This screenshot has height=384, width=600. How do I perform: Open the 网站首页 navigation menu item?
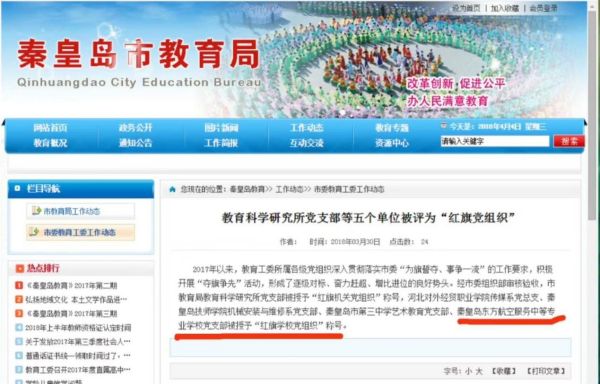(x=50, y=128)
